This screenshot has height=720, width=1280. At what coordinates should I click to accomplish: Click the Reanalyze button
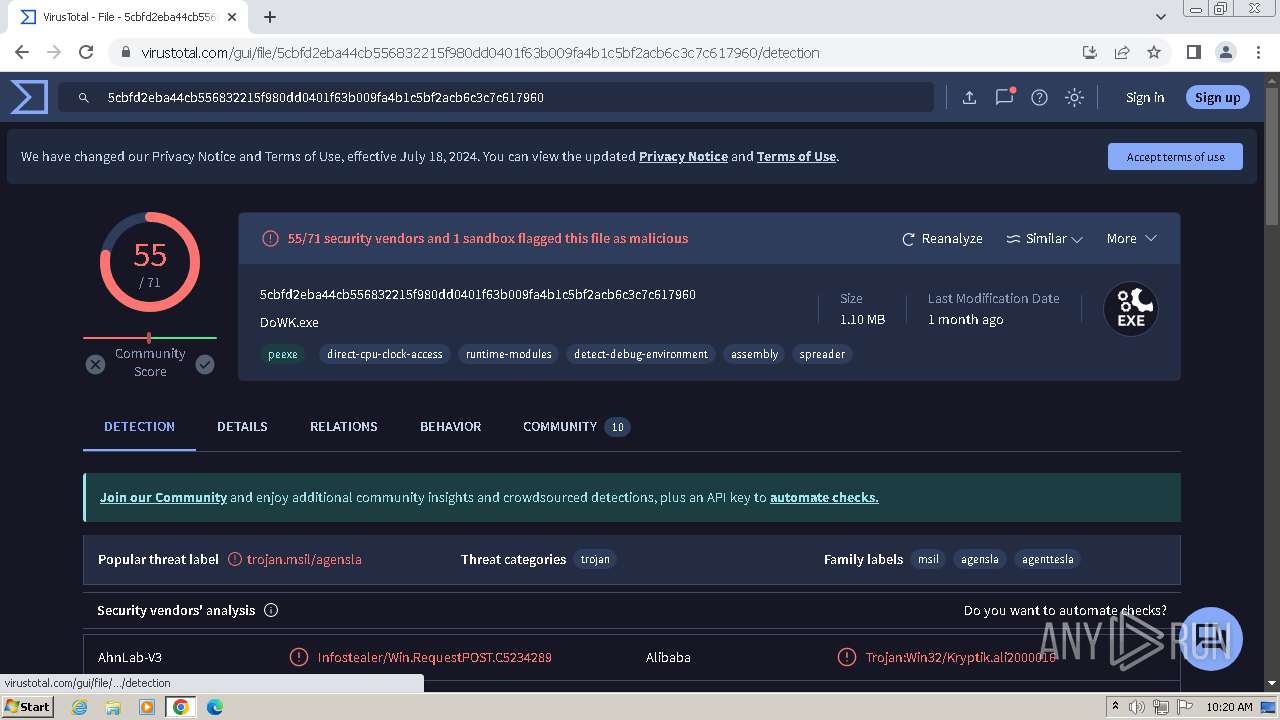coord(942,238)
